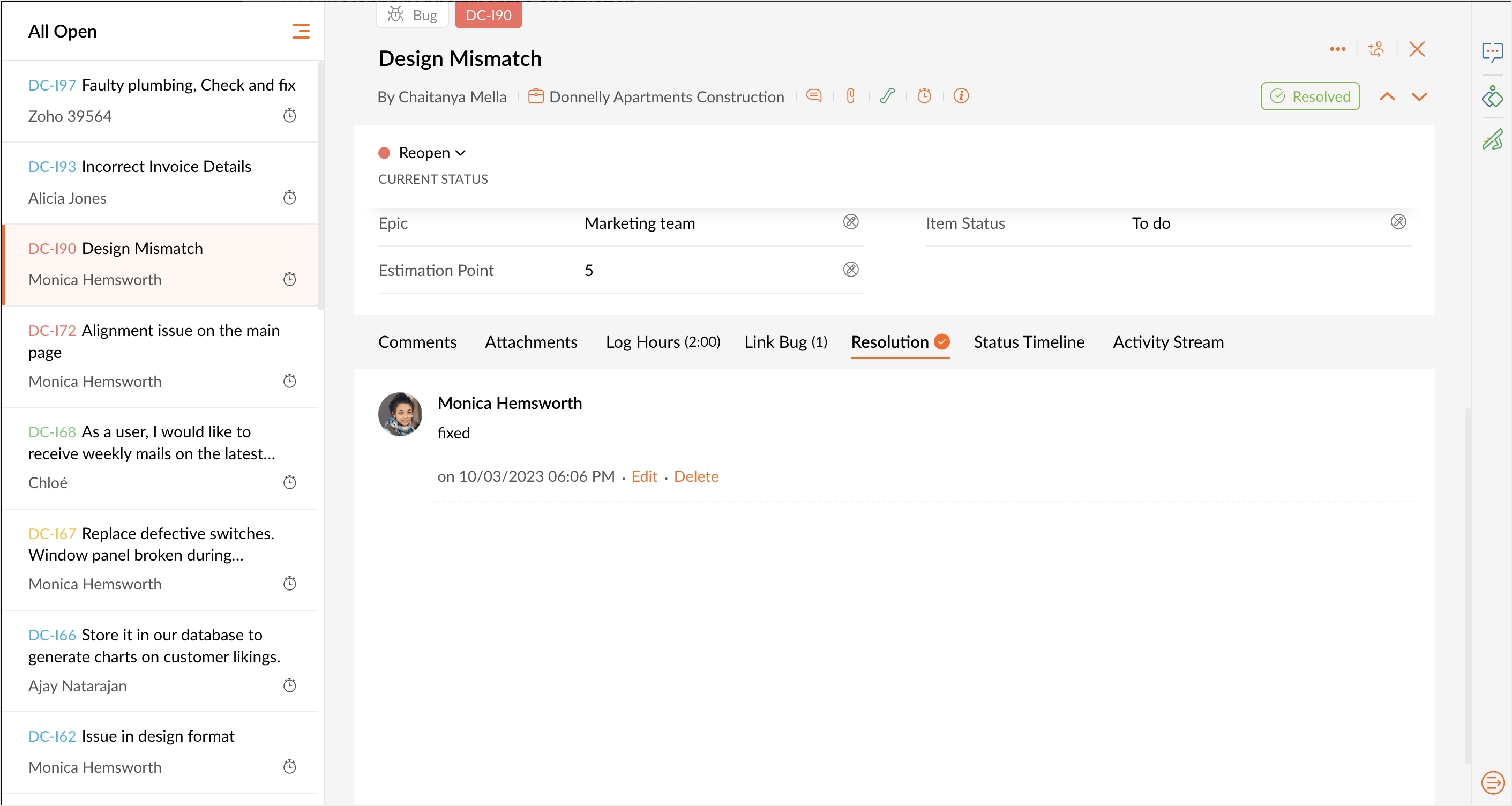The image size is (1512, 806).
Task: Click the To do Item Status value
Action: [1151, 223]
